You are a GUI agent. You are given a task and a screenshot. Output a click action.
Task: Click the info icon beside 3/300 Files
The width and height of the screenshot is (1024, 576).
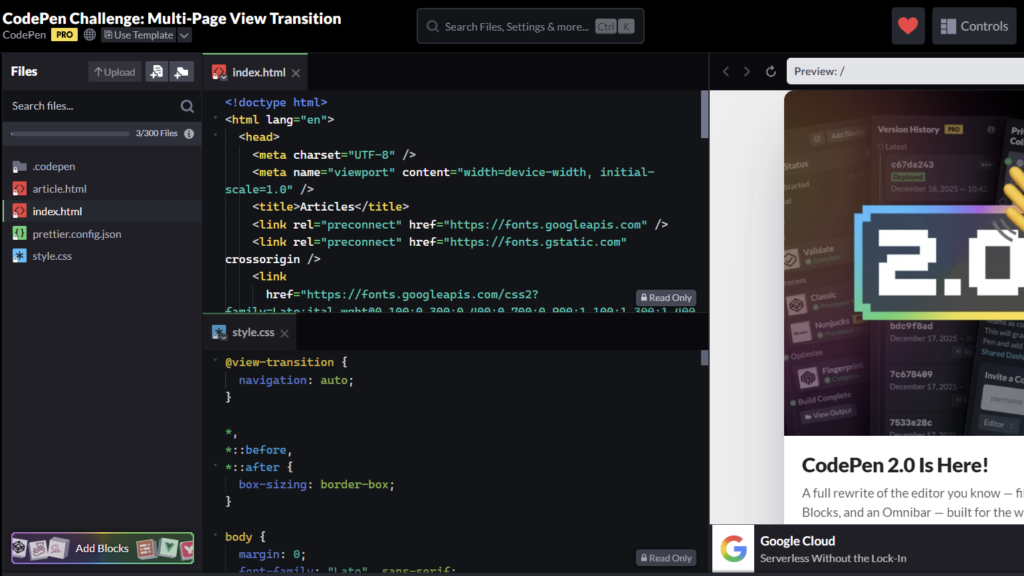pos(189,133)
